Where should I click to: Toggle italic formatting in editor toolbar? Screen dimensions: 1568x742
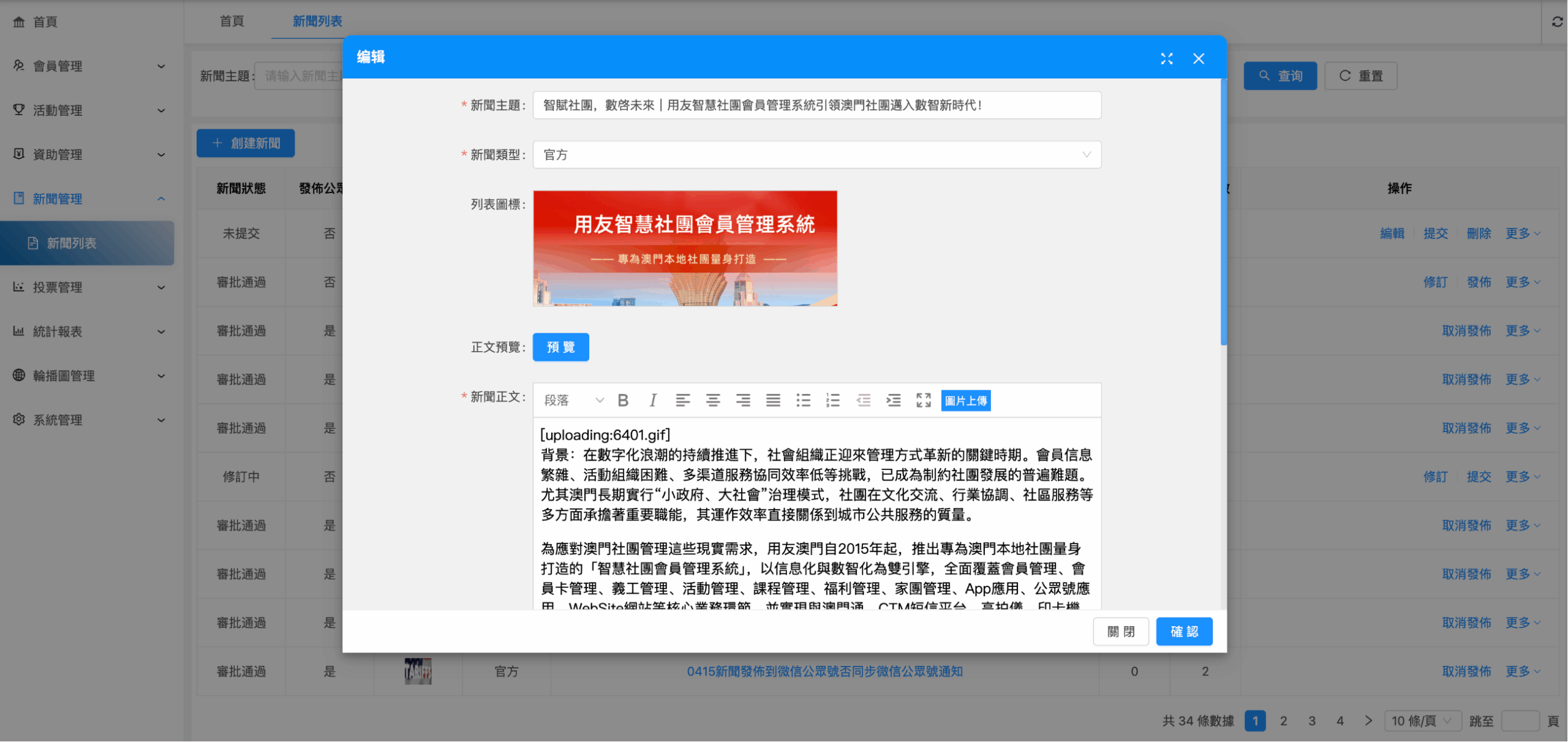653,401
